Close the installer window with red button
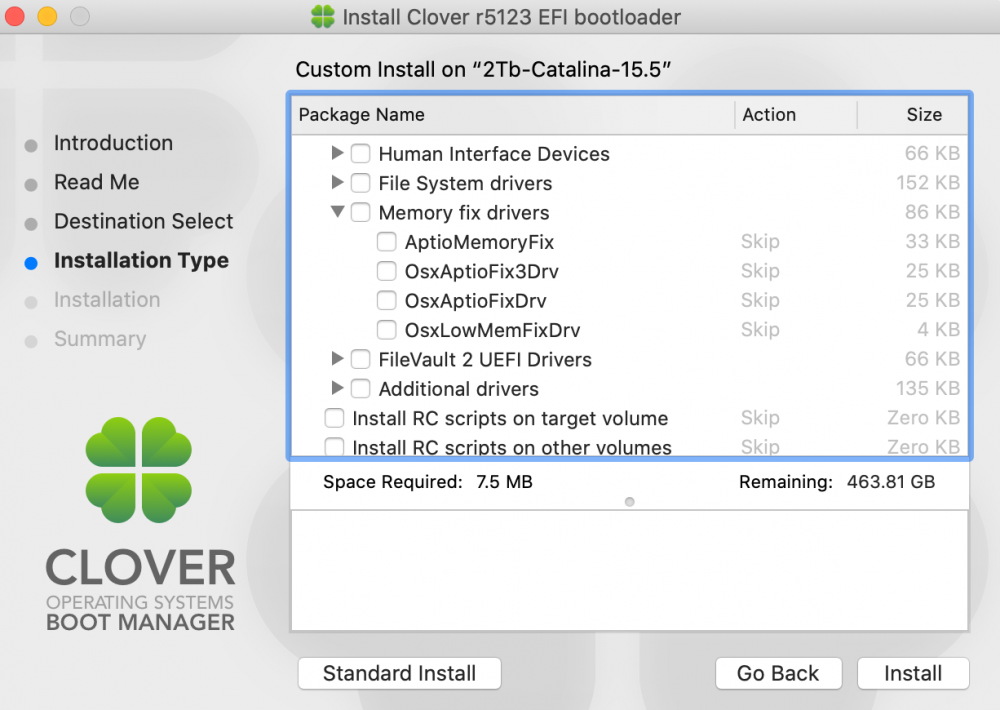 [14, 17]
